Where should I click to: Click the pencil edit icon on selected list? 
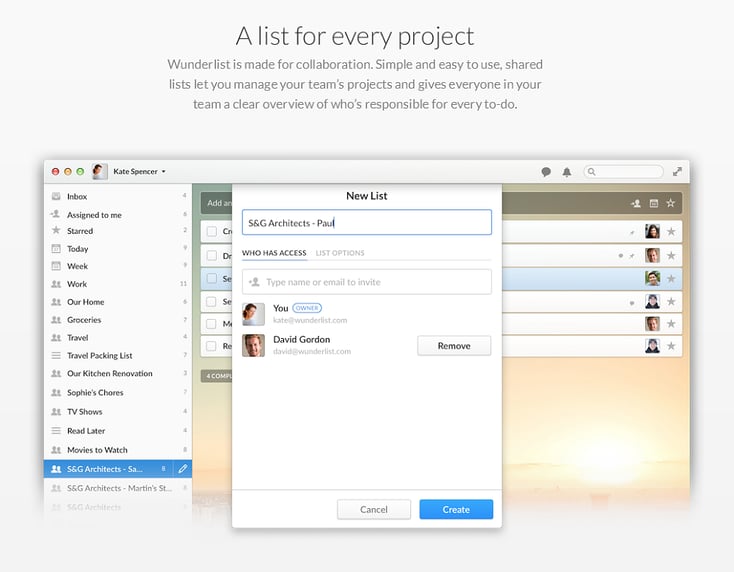pos(183,469)
